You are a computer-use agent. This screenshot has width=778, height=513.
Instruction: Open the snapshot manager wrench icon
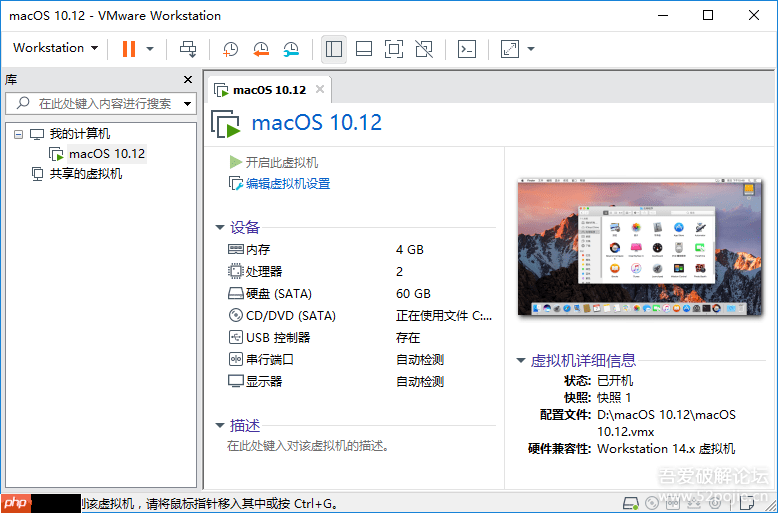tap(291, 49)
